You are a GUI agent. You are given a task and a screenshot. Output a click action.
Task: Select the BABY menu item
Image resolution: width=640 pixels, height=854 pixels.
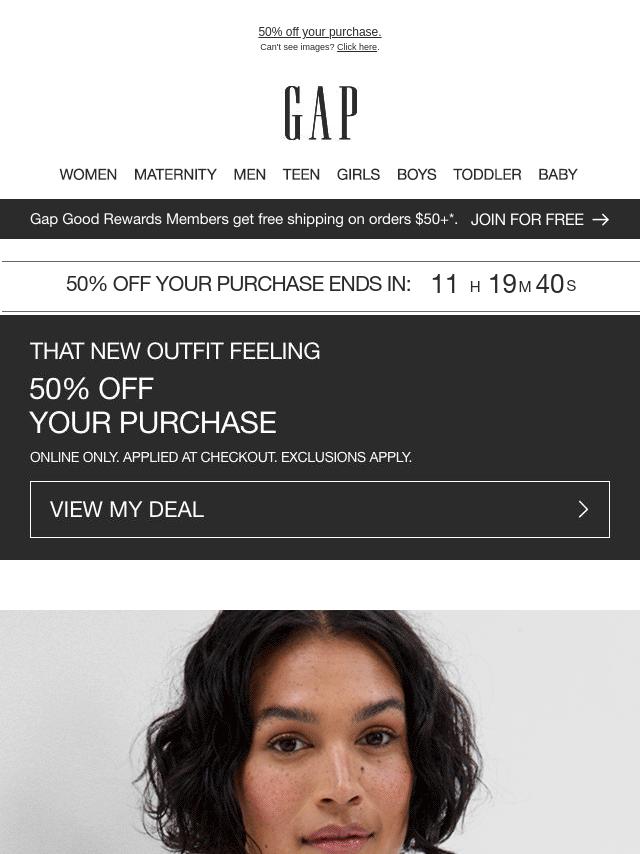[x=558, y=174]
